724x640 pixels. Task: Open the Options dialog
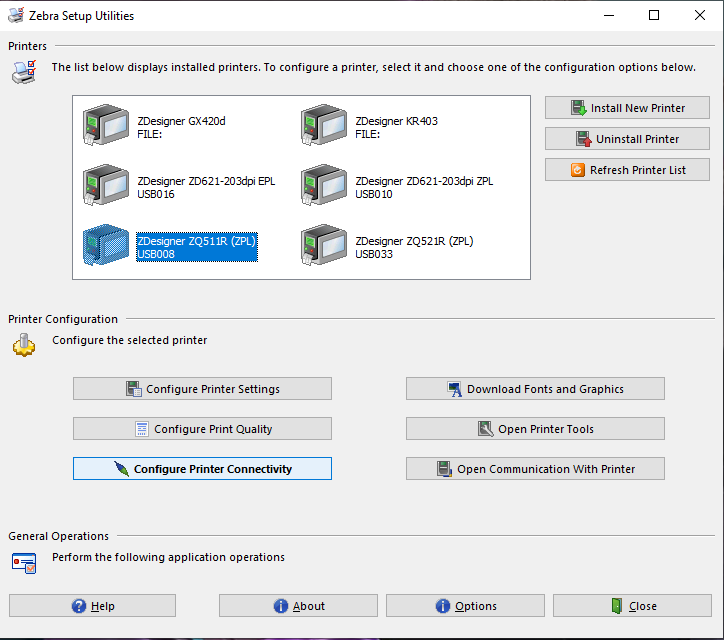click(x=465, y=606)
